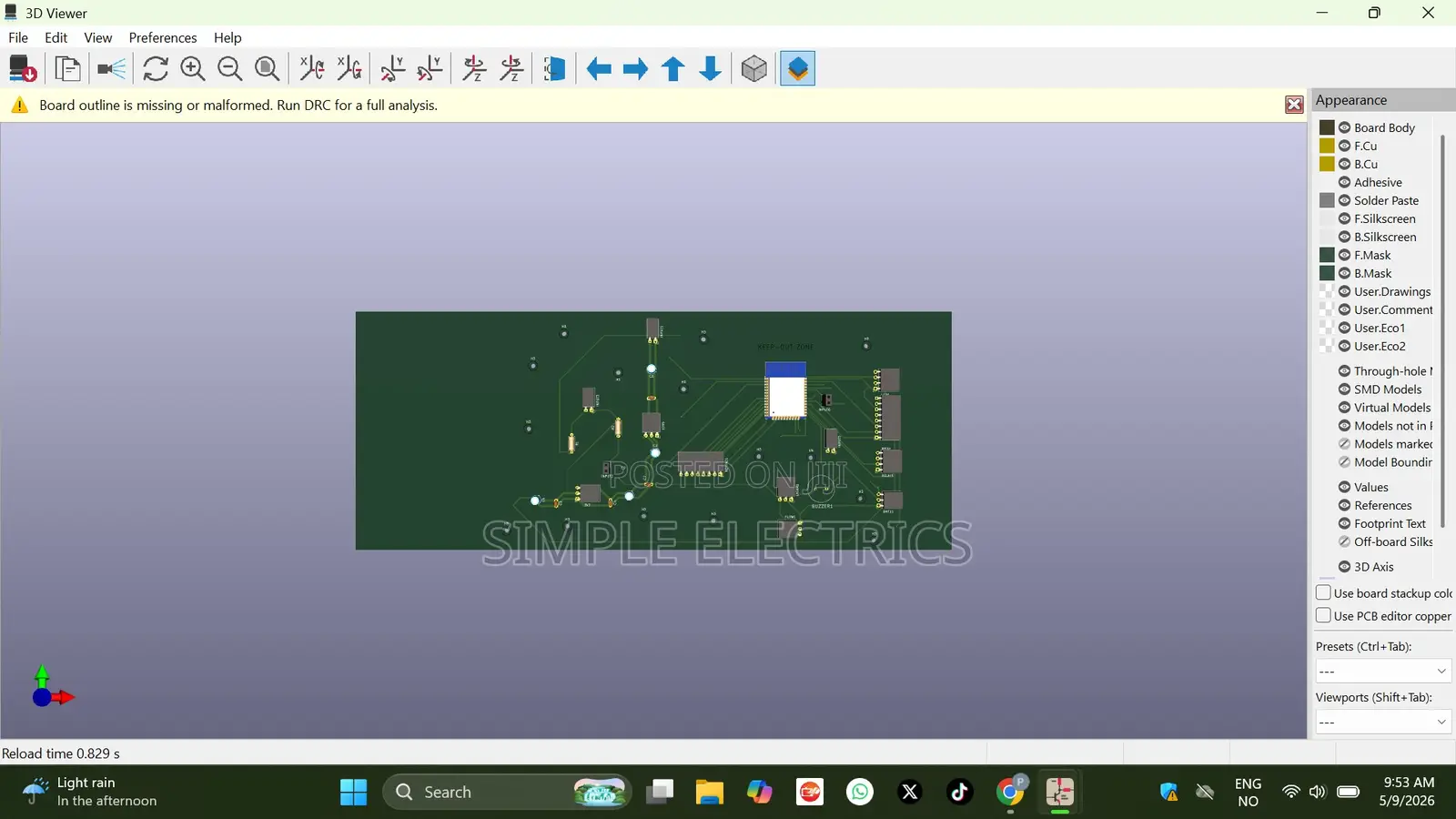The image size is (1456, 819).
Task: Rotate X clockwise icon
Action: pyautogui.click(x=312, y=69)
